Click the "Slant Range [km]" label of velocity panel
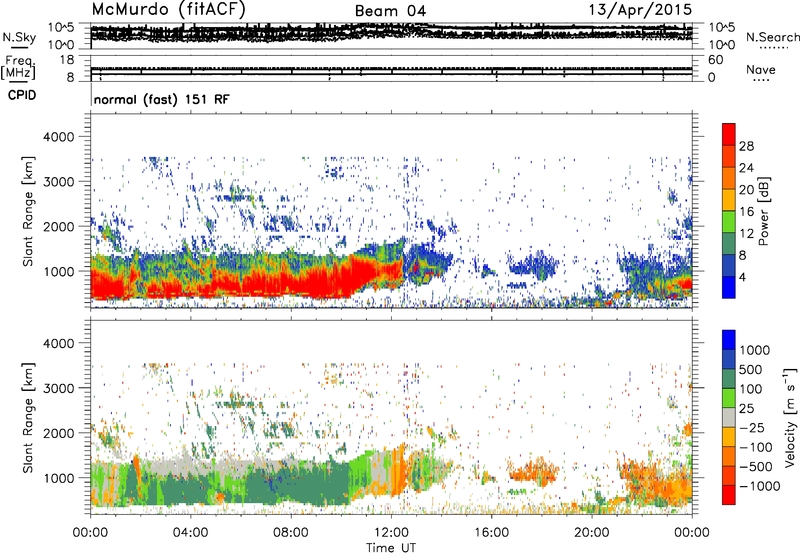Viewport: 800px width, 554px height. [x=28, y=417]
